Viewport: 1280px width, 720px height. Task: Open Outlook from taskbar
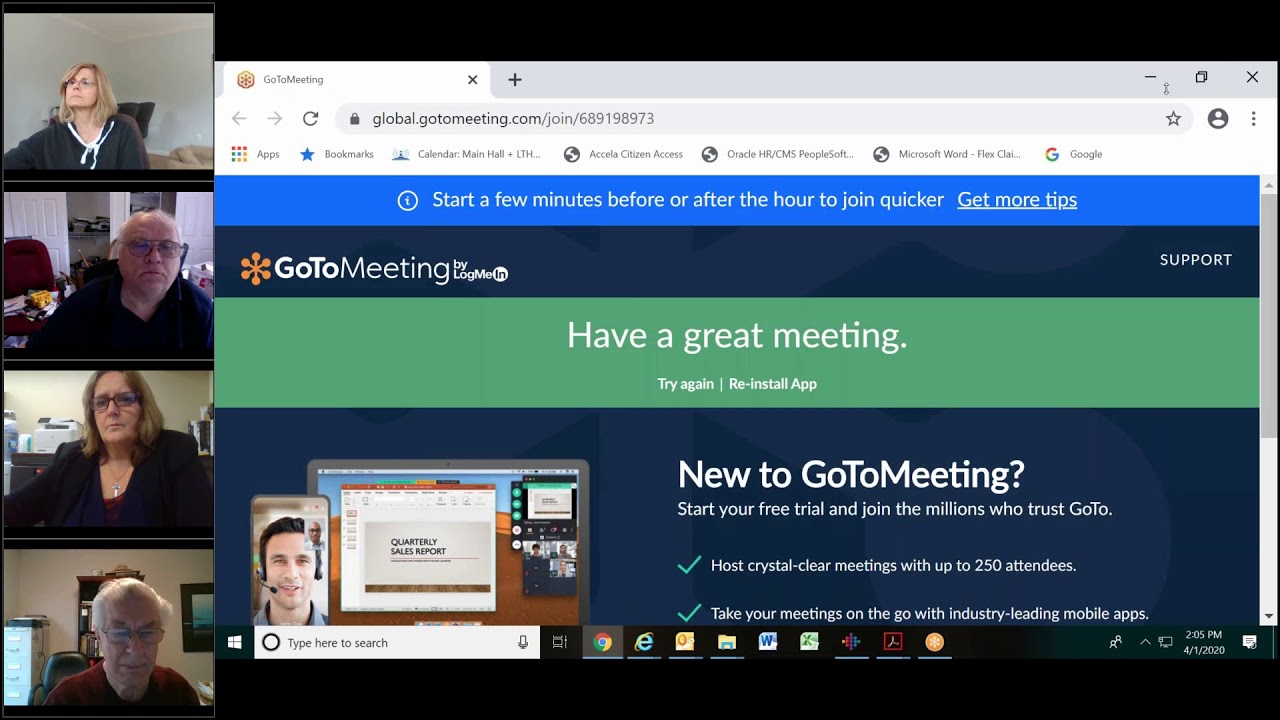685,643
